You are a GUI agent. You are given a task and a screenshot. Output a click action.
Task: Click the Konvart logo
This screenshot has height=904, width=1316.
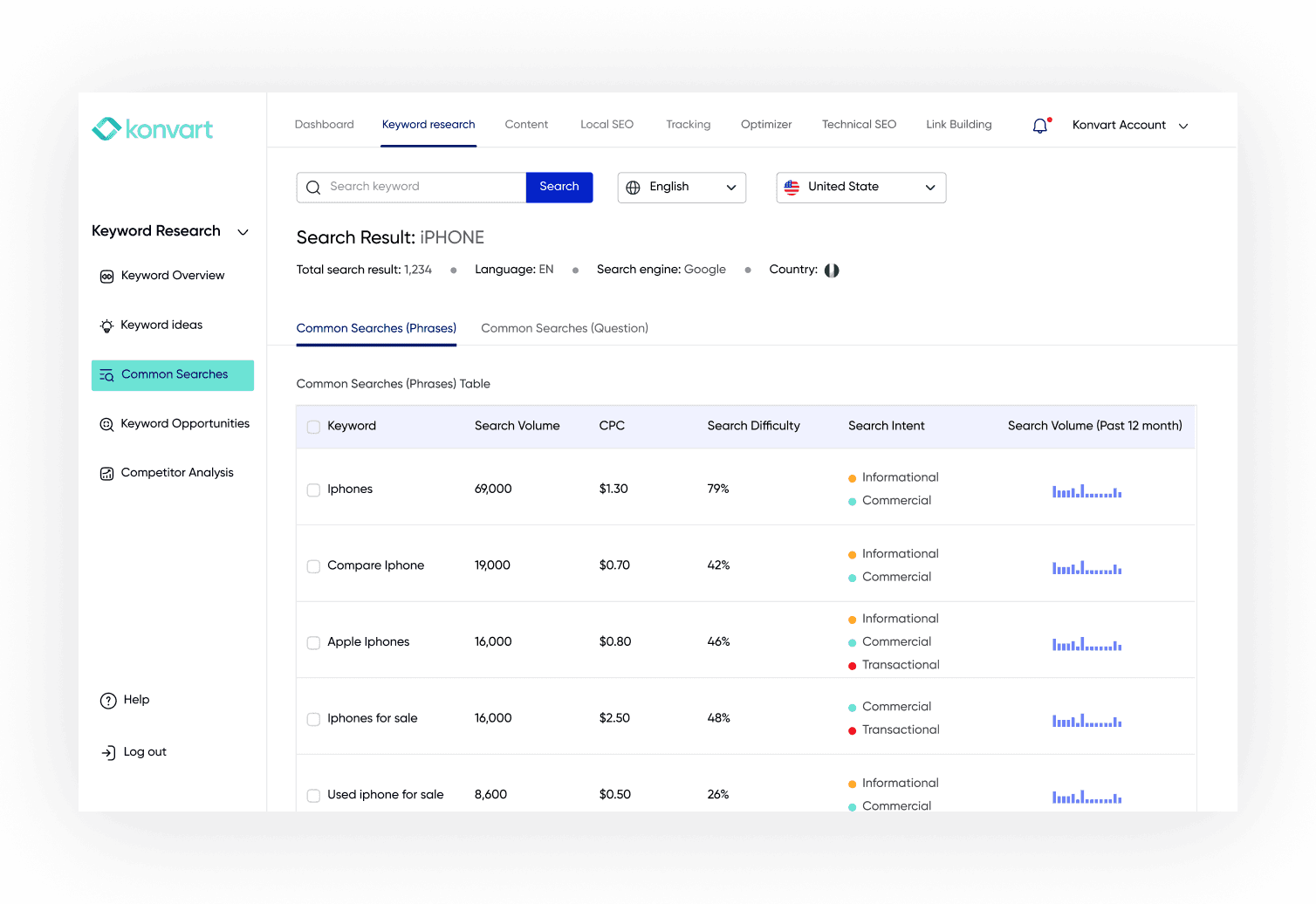[153, 129]
